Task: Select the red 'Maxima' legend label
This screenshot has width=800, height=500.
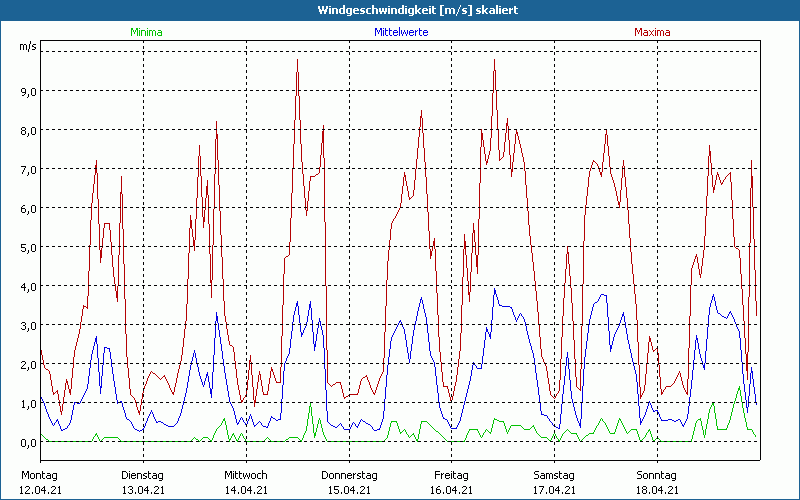Action: [x=652, y=32]
